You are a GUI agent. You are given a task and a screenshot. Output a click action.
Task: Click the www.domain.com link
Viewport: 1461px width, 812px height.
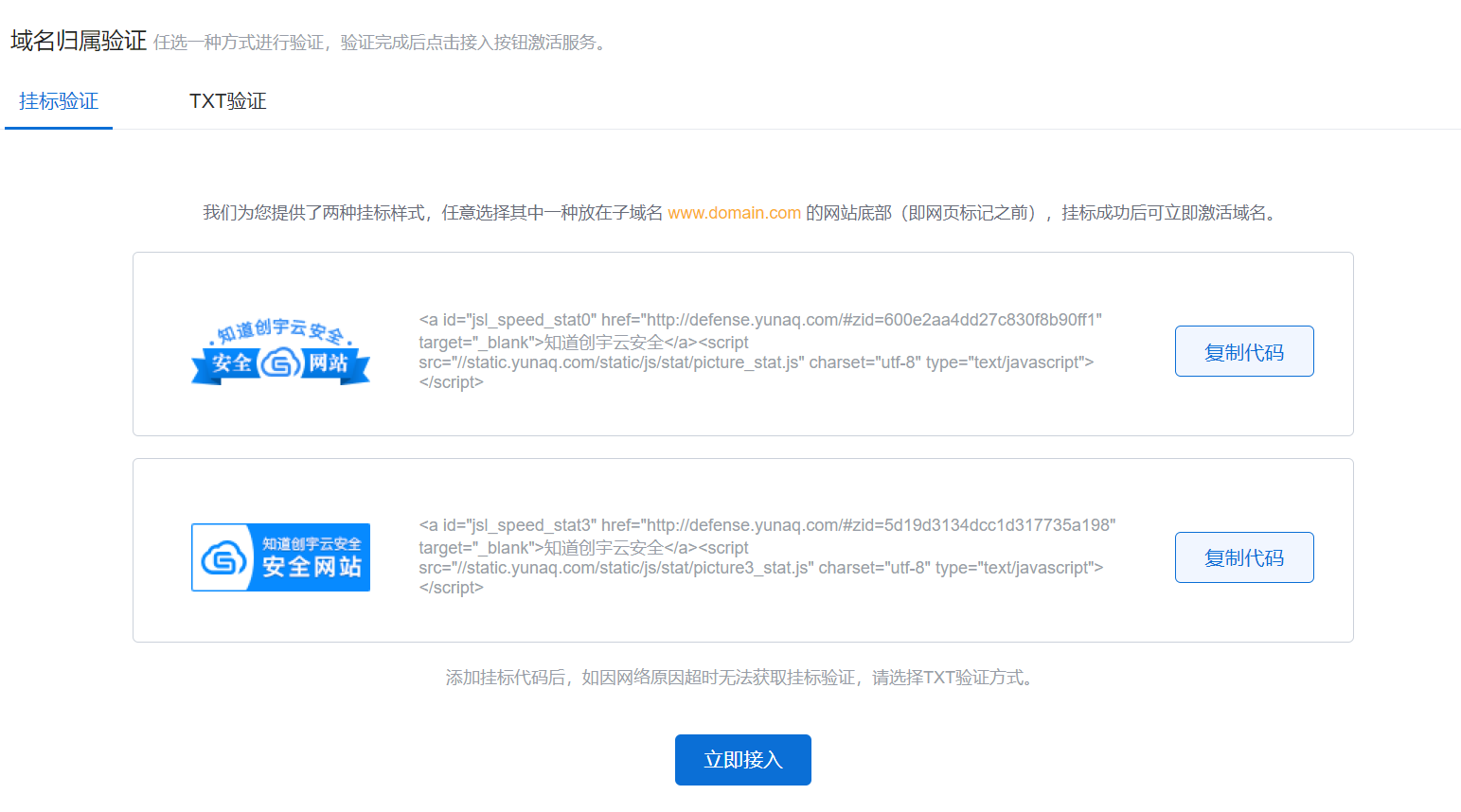coord(735,213)
